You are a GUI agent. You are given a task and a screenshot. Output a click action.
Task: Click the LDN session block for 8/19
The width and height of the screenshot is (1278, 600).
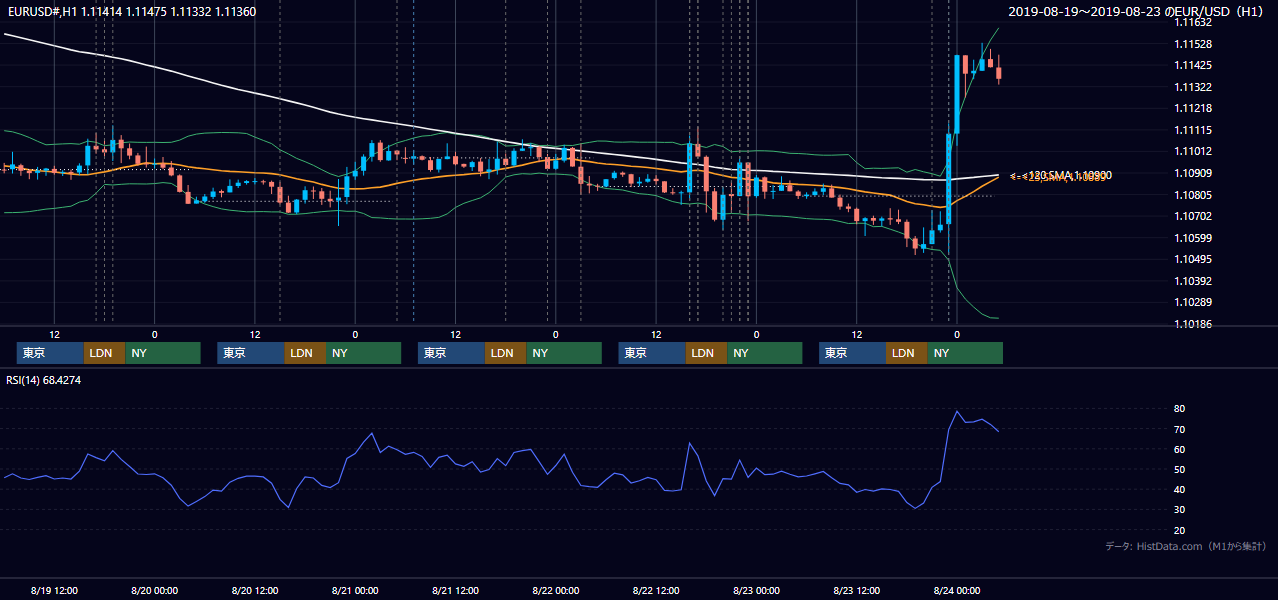[104, 353]
